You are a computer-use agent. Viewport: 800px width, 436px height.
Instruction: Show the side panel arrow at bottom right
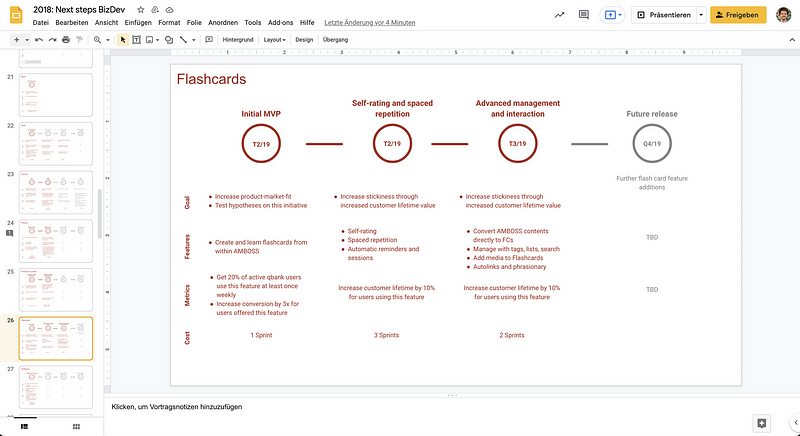click(796, 423)
